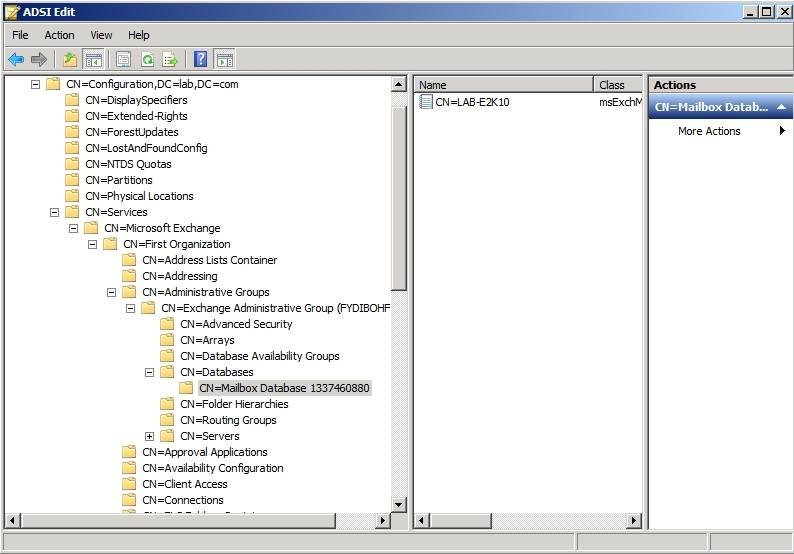794x554 pixels.
Task: Click folder icon beside CN=First Organization
Action: click(110, 244)
